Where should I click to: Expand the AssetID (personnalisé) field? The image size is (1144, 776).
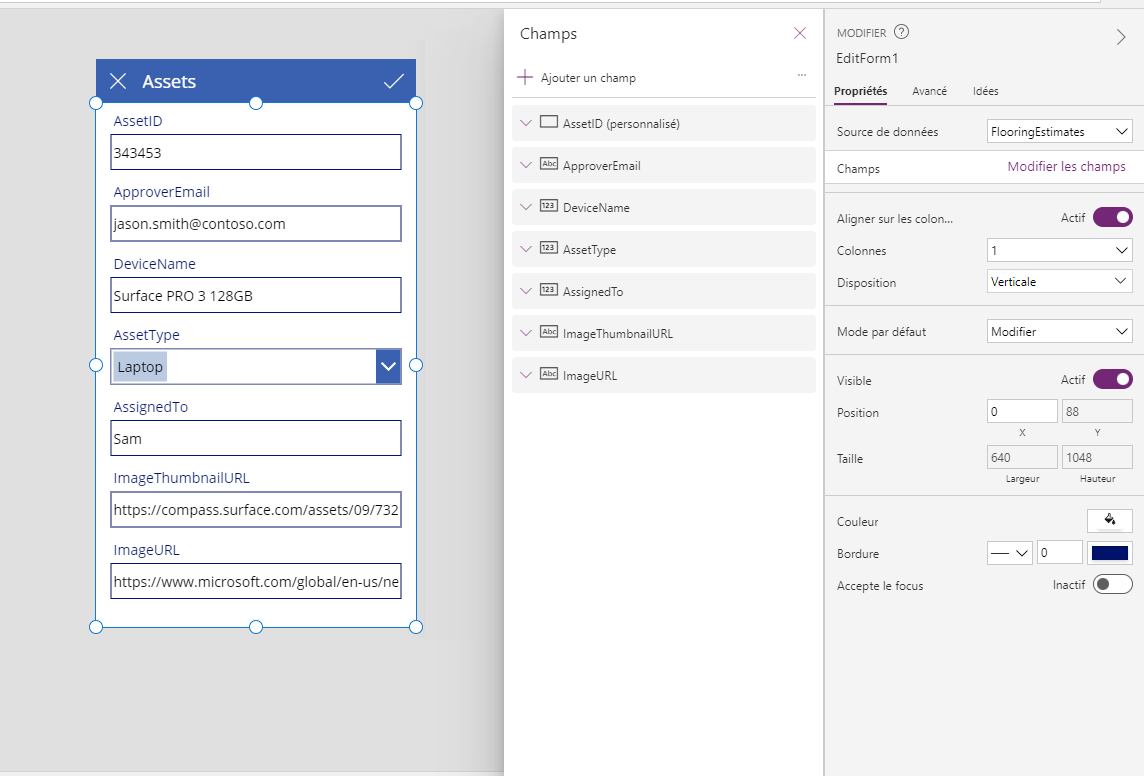coord(525,123)
